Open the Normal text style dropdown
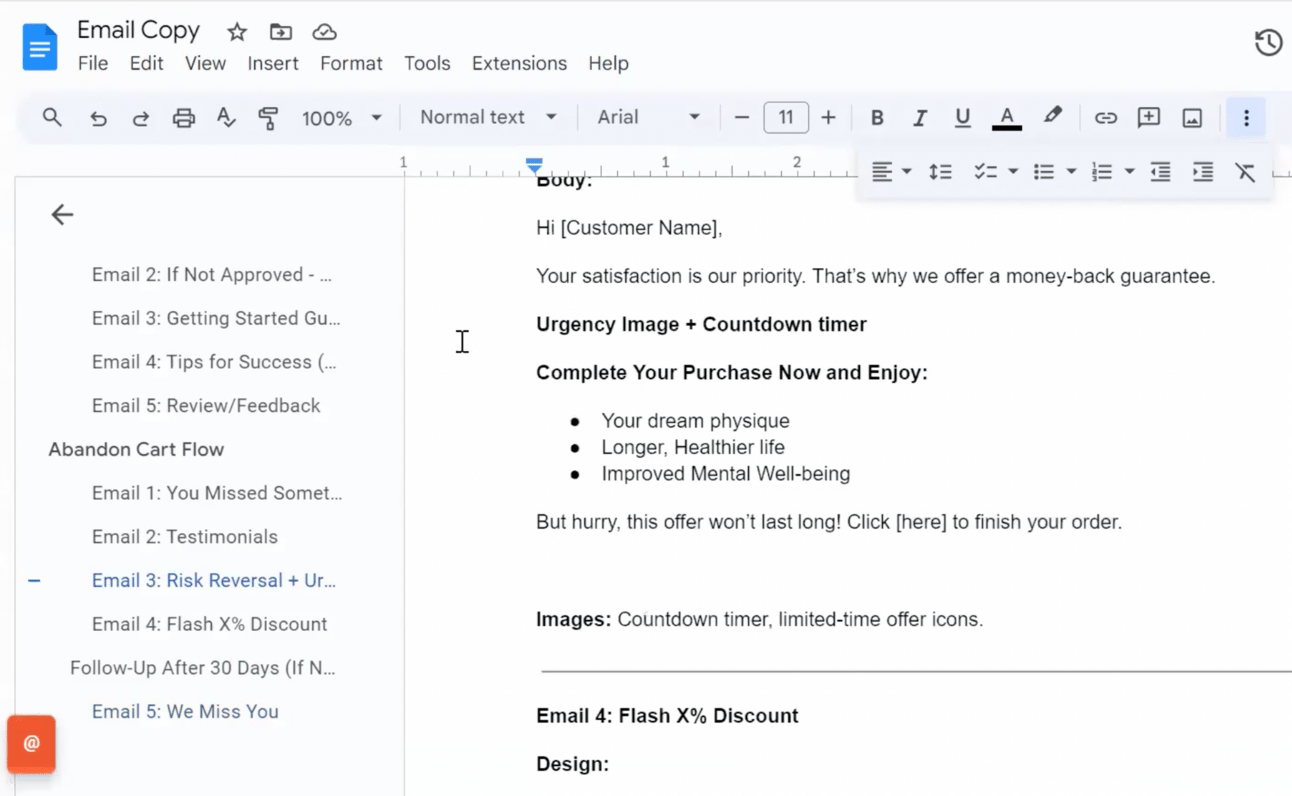 tap(488, 117)
